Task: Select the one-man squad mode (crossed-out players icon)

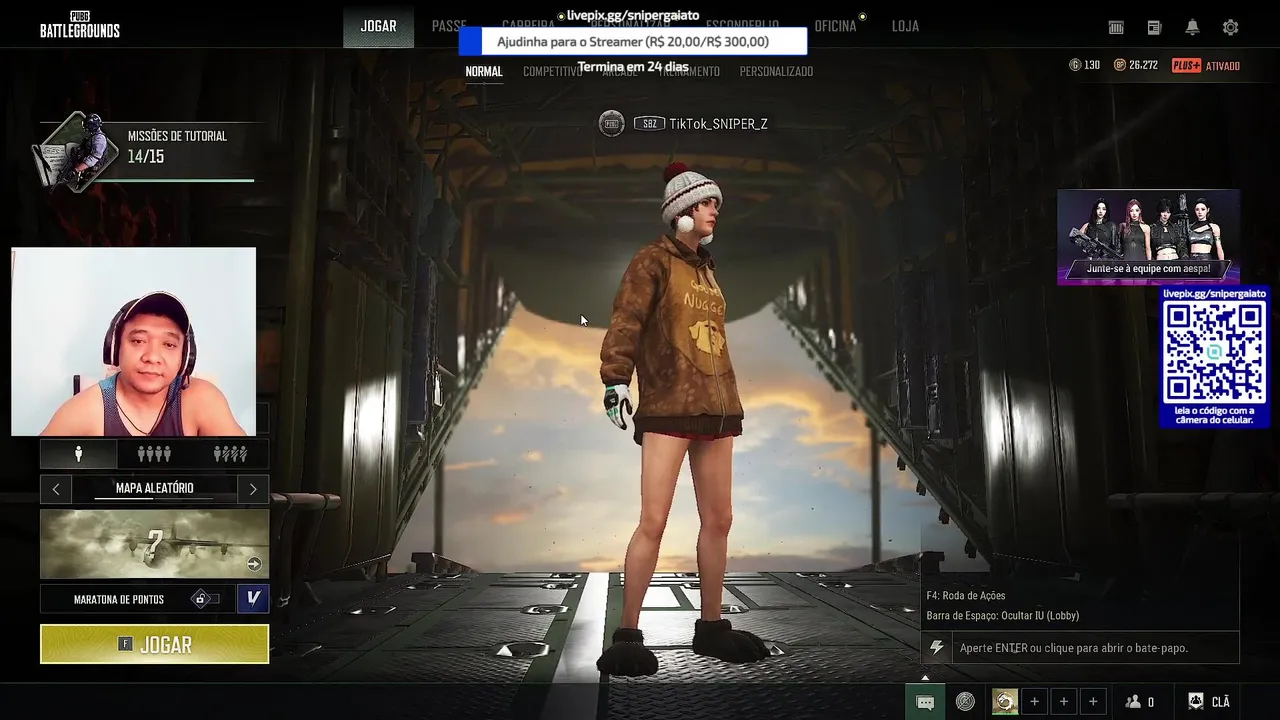Action: pyautogui.click(x=230, y=454)
